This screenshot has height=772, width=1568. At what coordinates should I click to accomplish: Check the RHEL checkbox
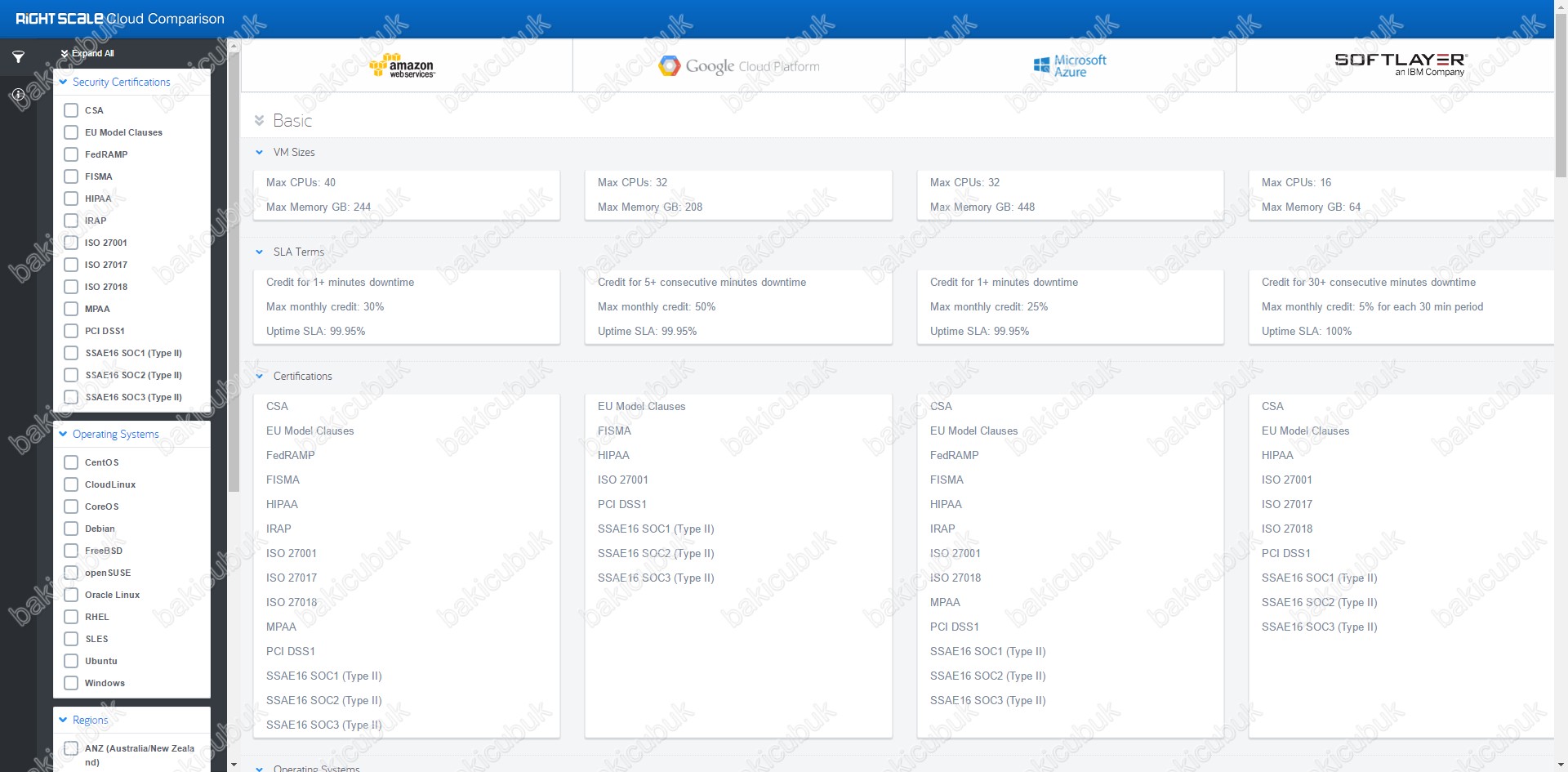[71, 617]
